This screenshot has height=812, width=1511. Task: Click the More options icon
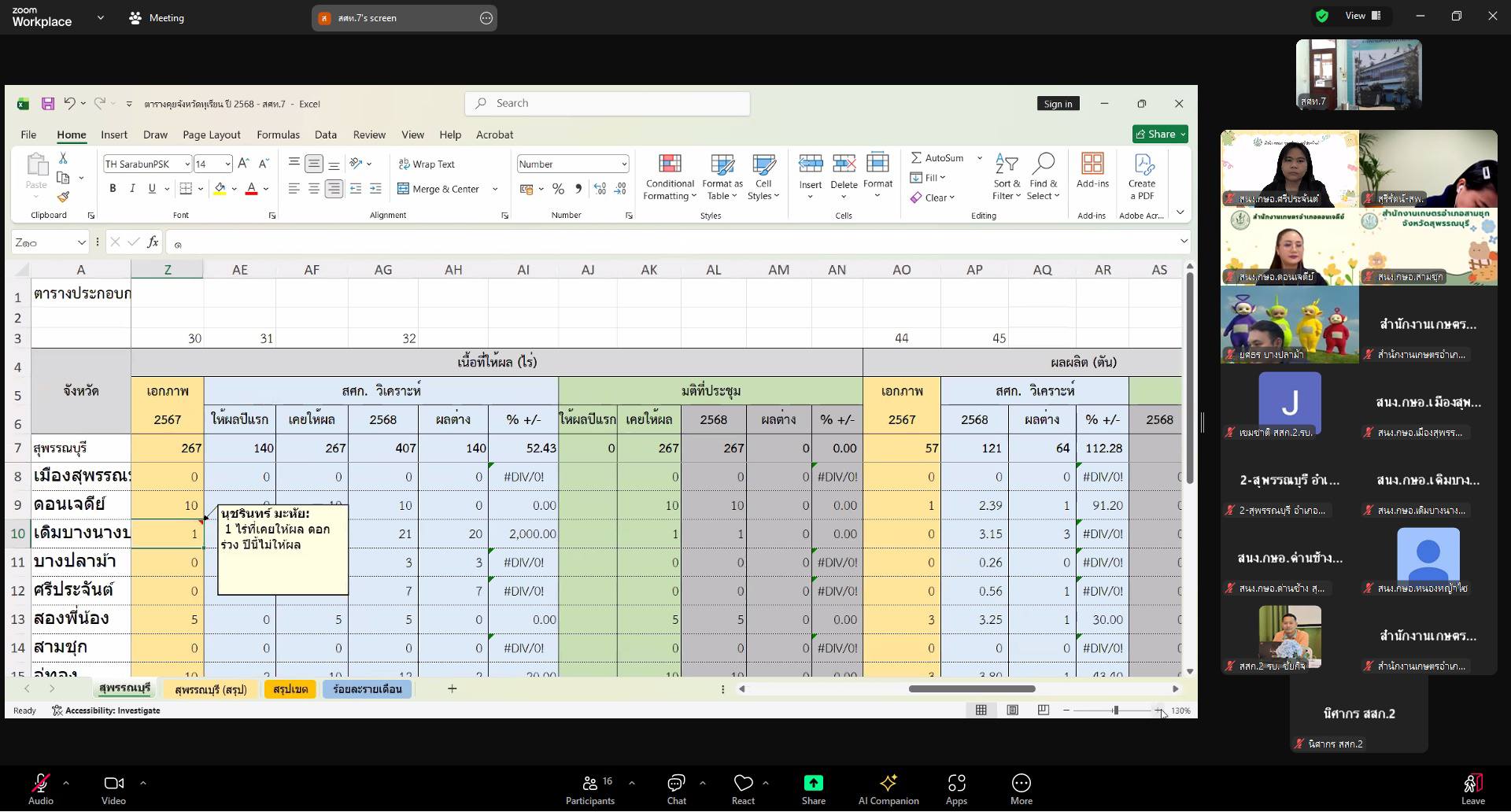tap(1021, 783)
